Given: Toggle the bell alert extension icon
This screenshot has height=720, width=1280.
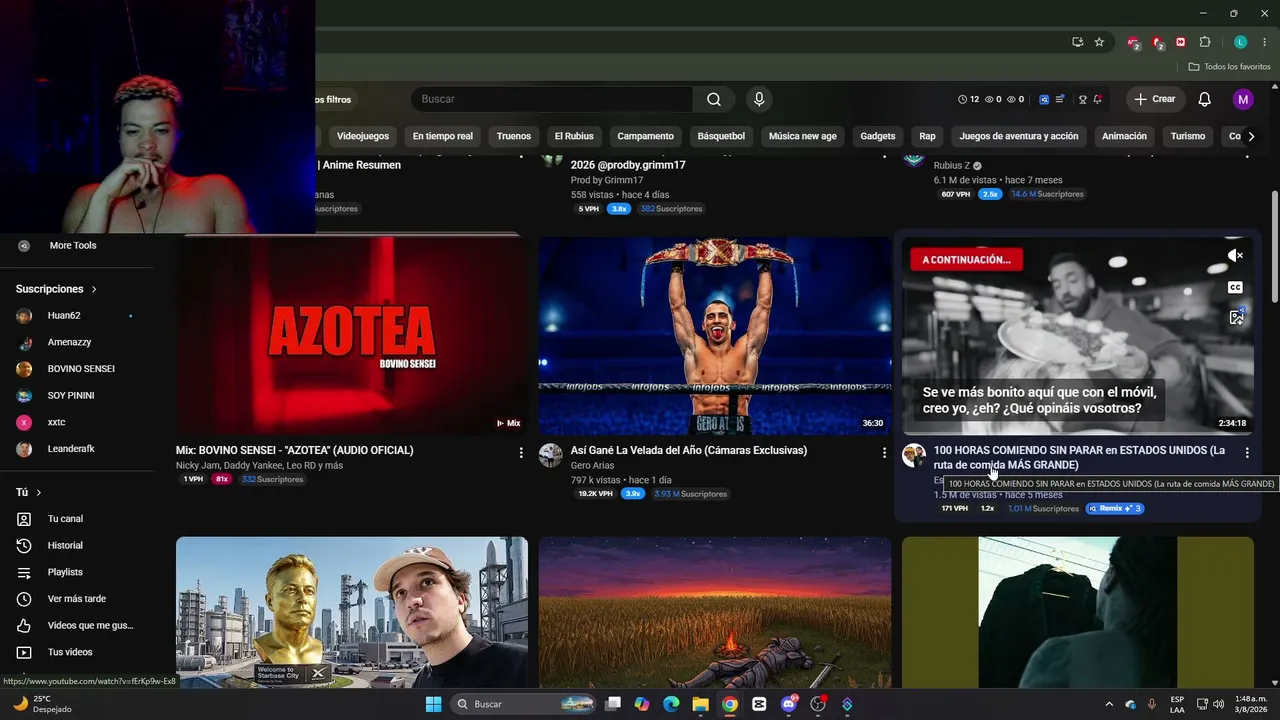Looking at the screenshot, I should (x=1098, y=99).
